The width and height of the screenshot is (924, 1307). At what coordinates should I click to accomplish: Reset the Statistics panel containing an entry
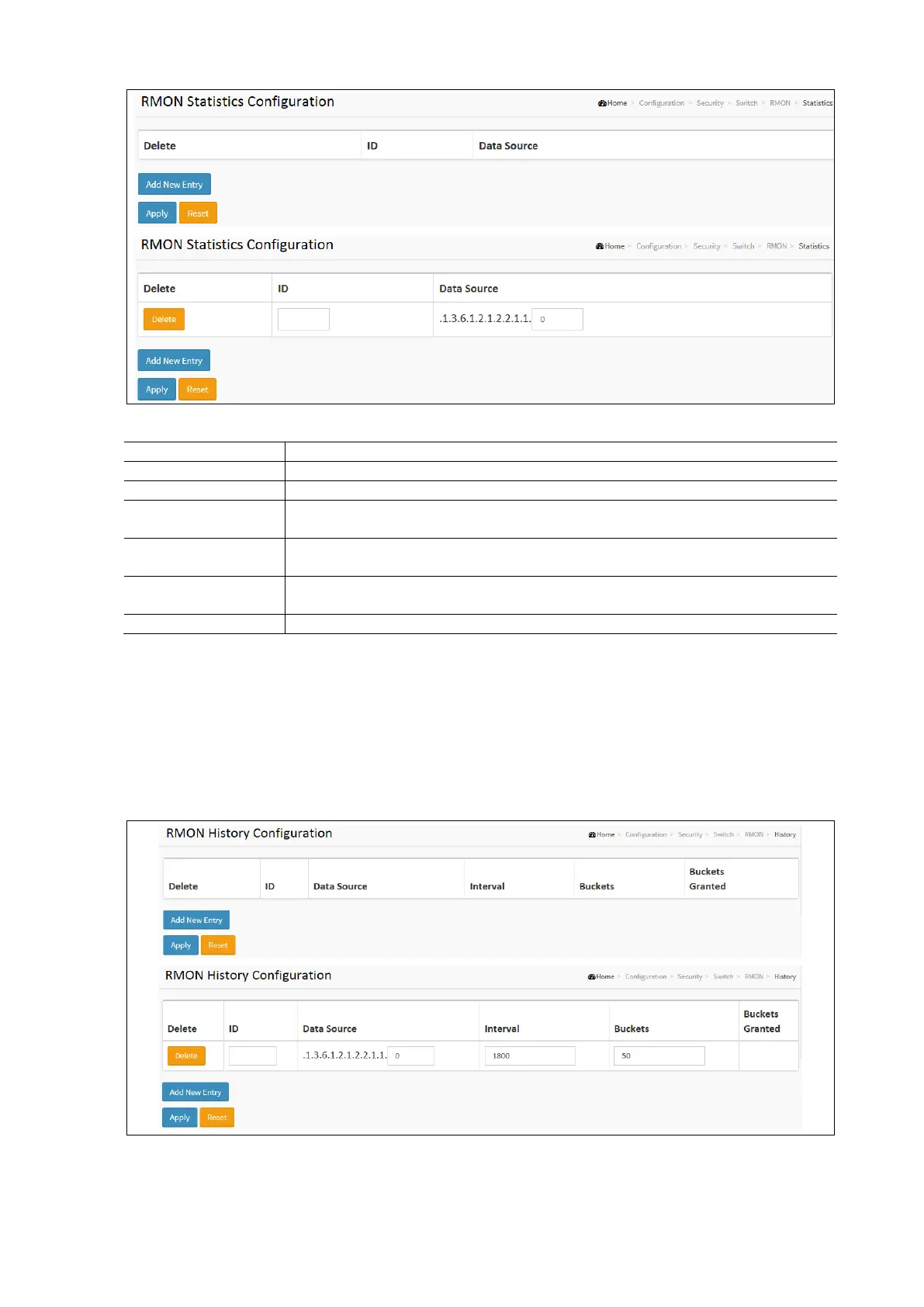[197, 390]
